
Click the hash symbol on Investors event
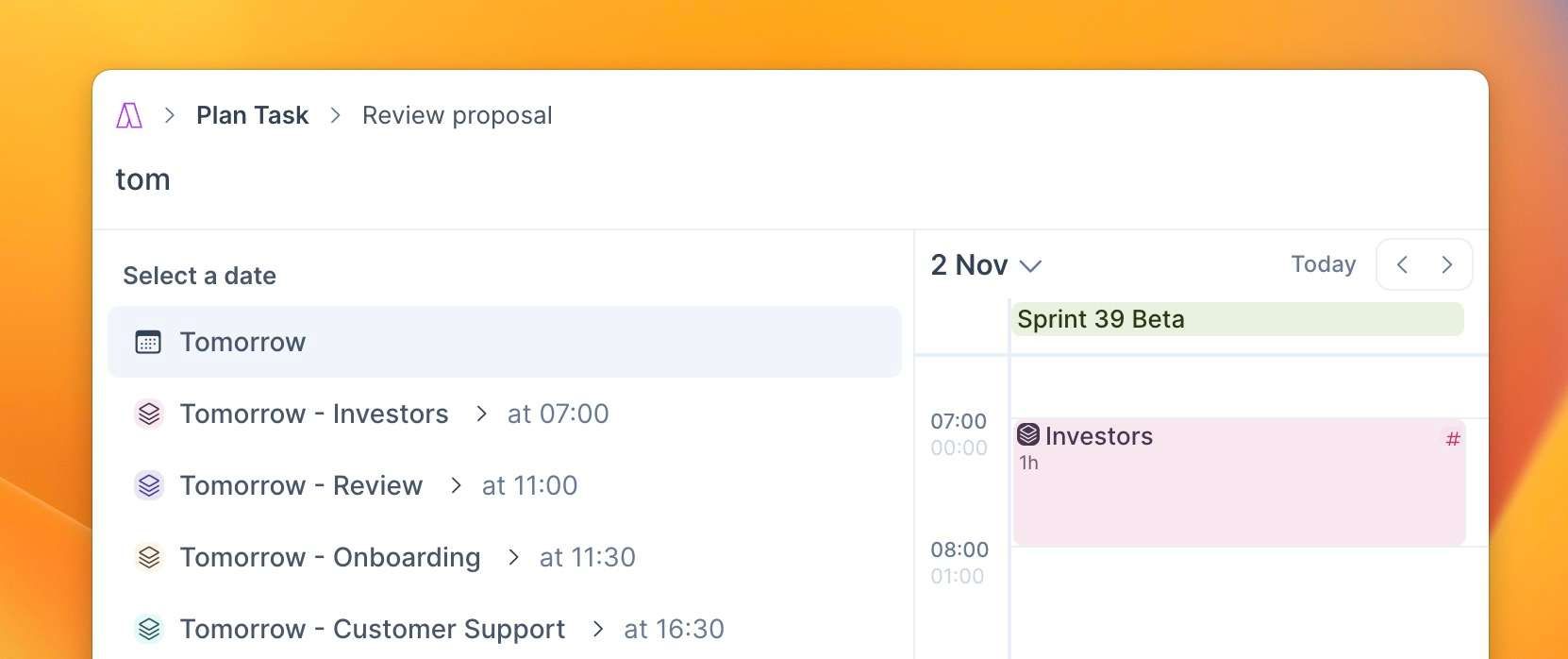[x=1453, y=439]
